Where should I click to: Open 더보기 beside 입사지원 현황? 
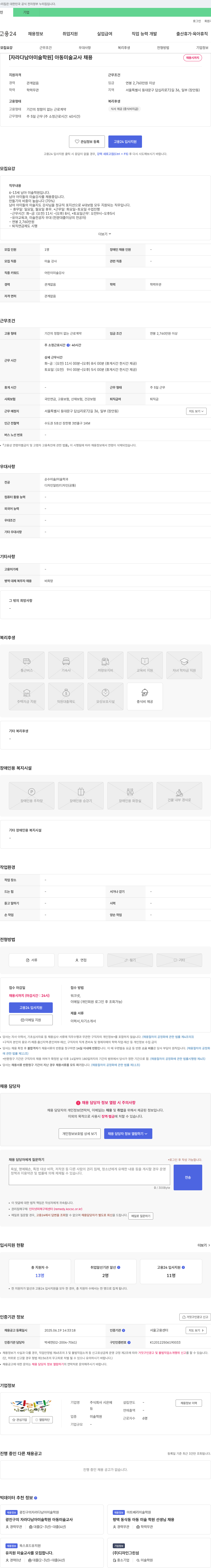[x=204, y=1245]
